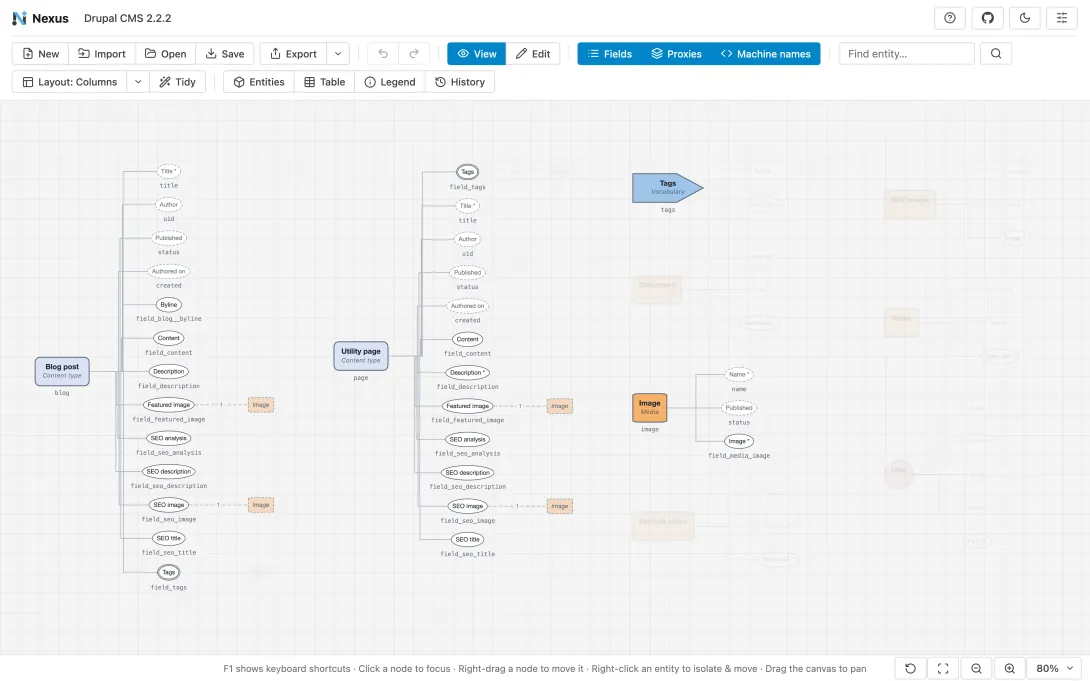Expand the layout options chevron

(138, 82)
